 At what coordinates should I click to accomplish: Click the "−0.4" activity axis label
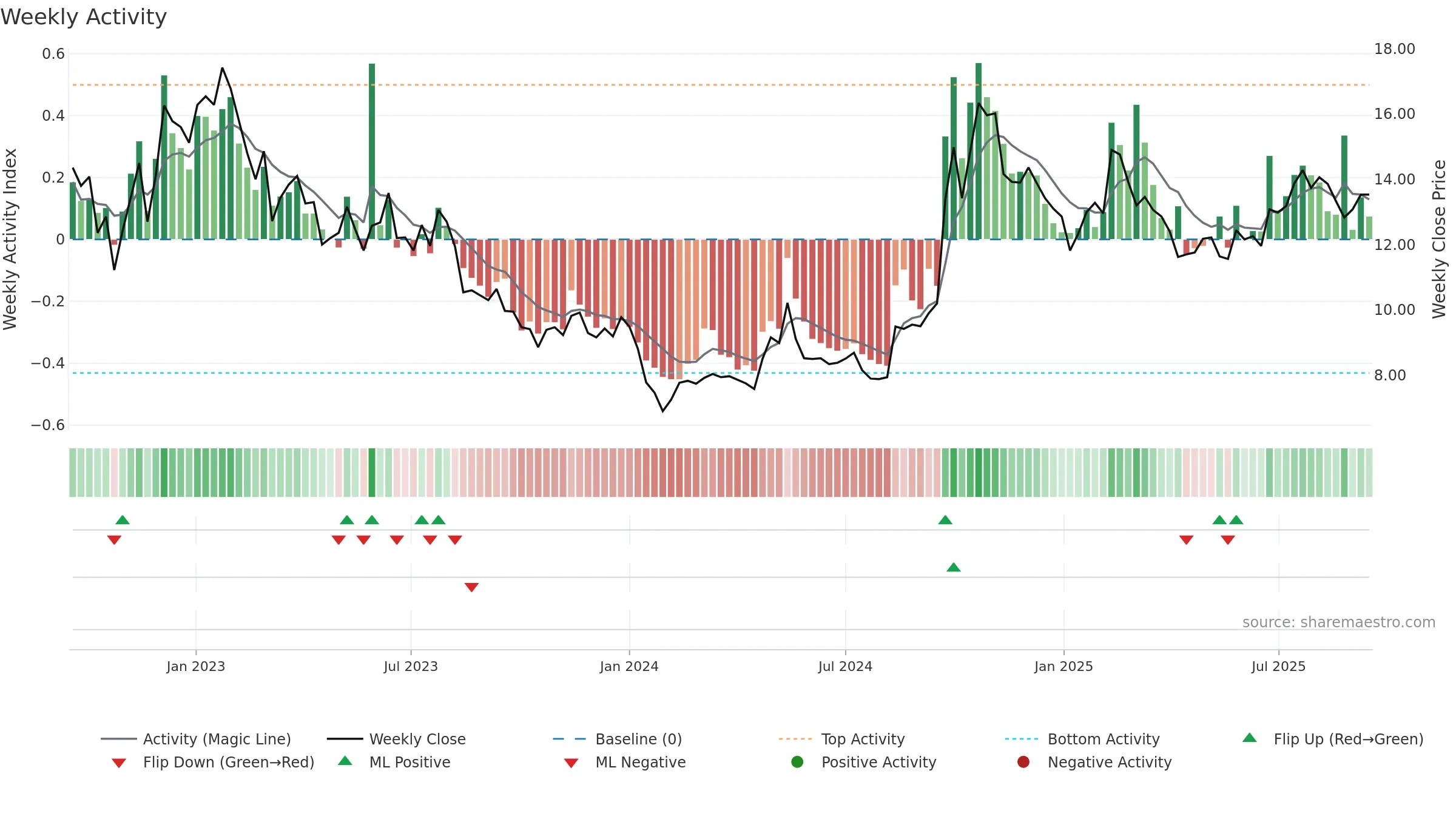[48, 363]
